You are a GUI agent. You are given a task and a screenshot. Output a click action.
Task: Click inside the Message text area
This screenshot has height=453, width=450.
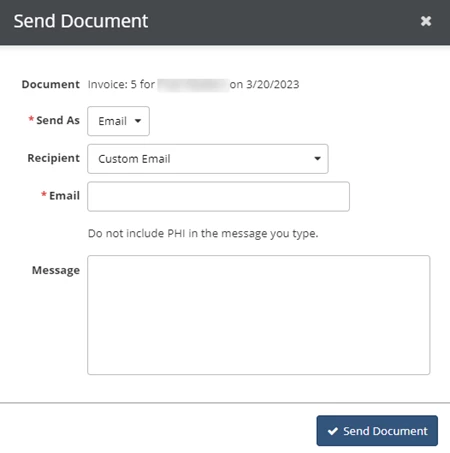(259, 315)
